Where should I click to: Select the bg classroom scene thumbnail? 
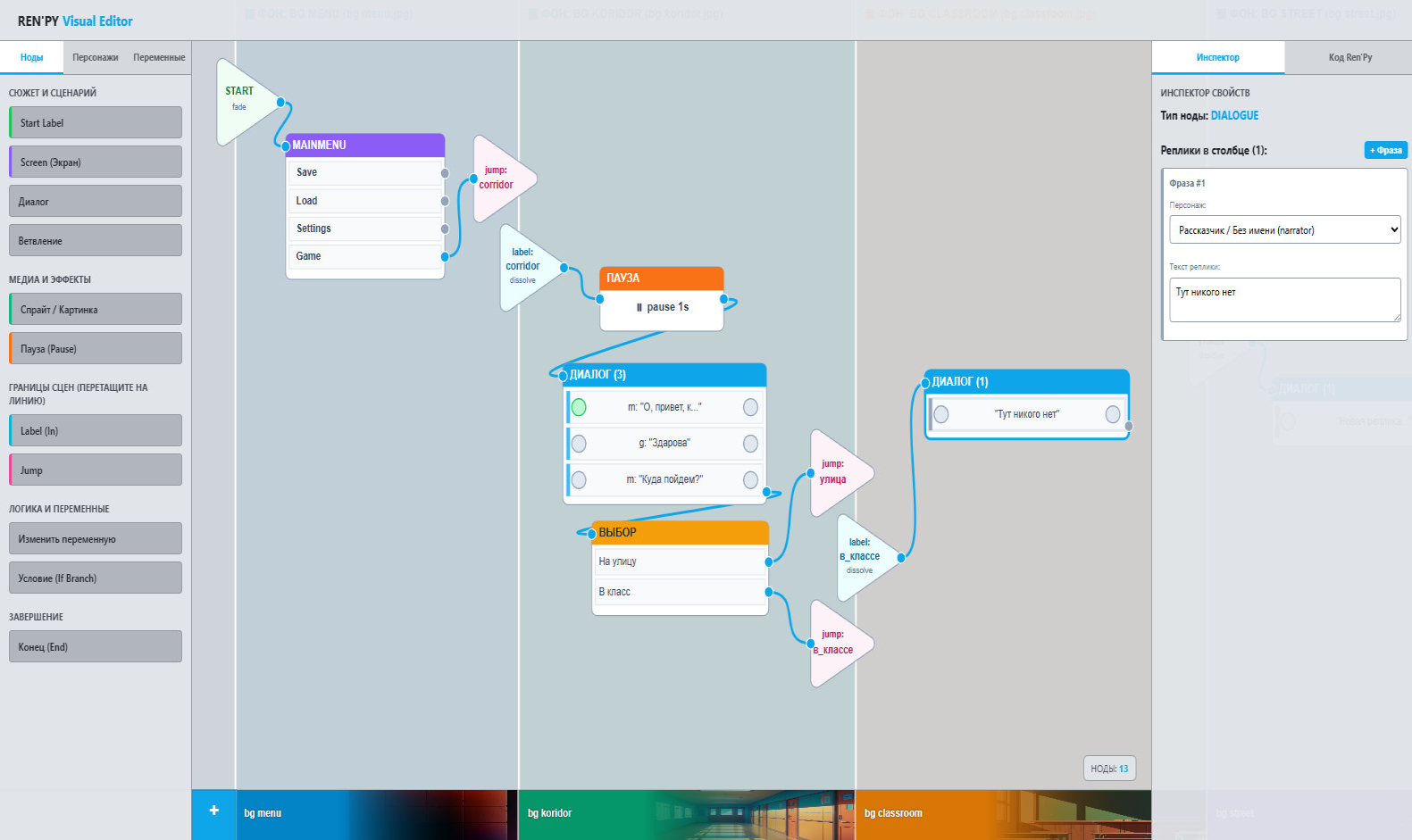pyautogui.click(x=1004, y=814)
